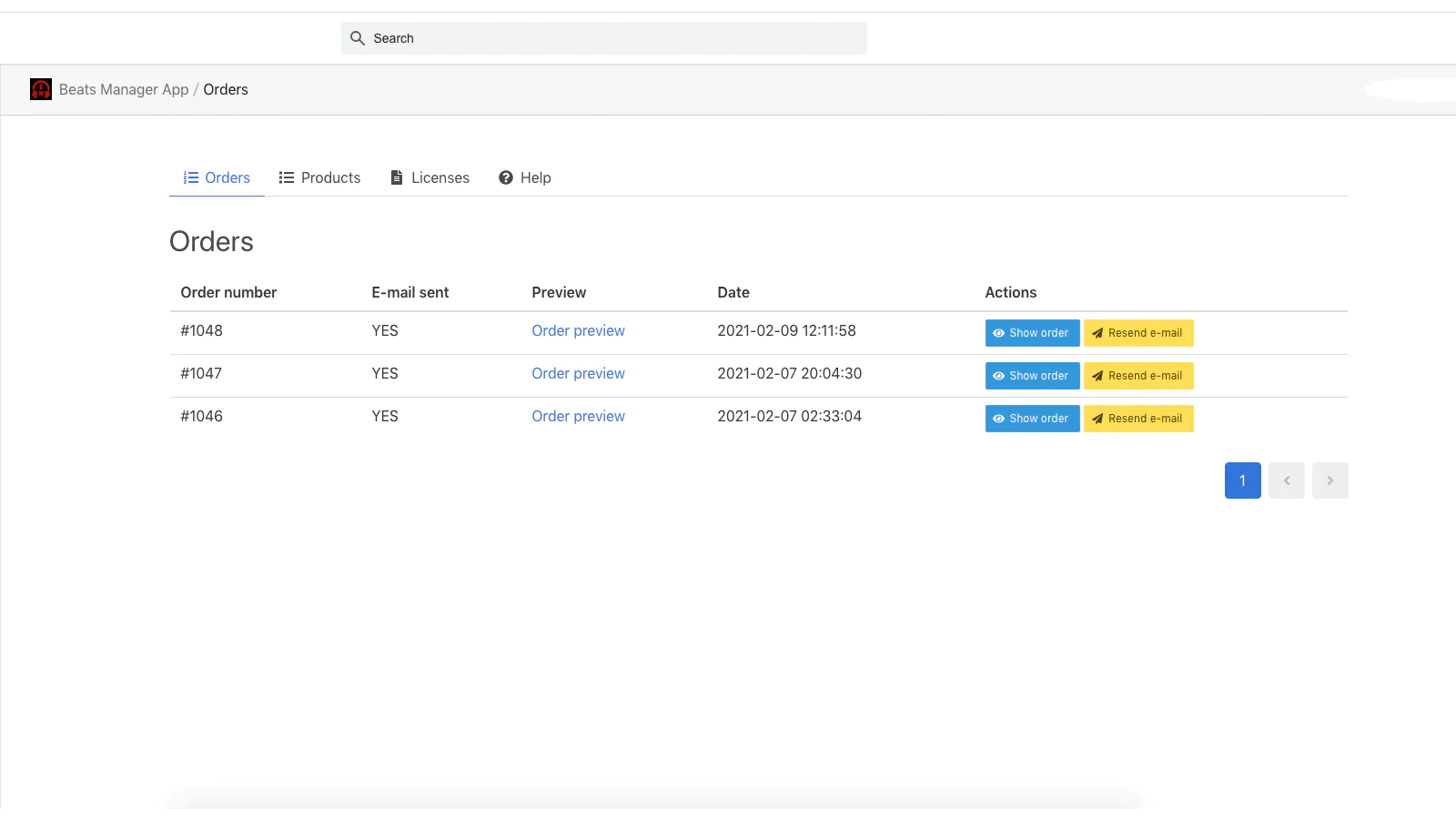Open Order preview for #1048
Screen dimensions: 1456x819
click(x=578, y=330)
